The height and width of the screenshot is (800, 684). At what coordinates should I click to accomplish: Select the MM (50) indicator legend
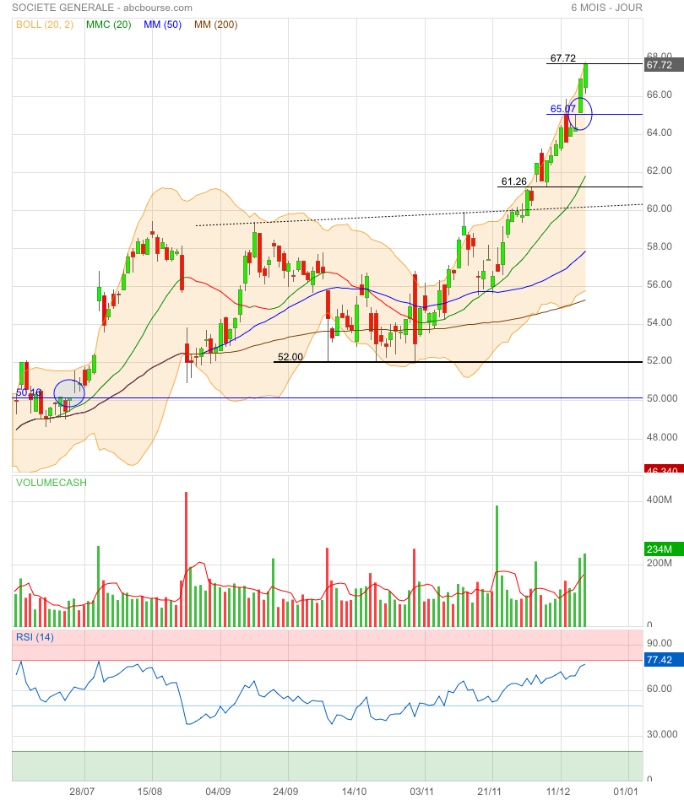[163, 24]
